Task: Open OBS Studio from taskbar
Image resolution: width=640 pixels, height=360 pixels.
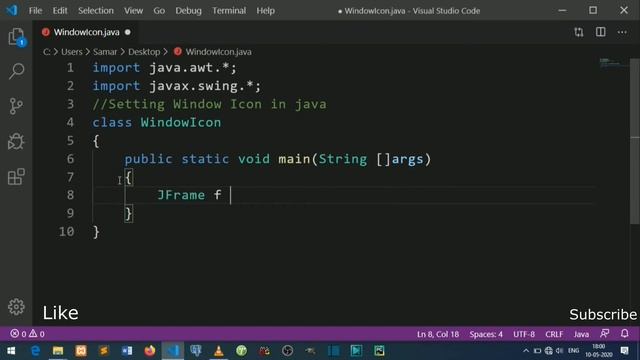Action: pos(287,351)
